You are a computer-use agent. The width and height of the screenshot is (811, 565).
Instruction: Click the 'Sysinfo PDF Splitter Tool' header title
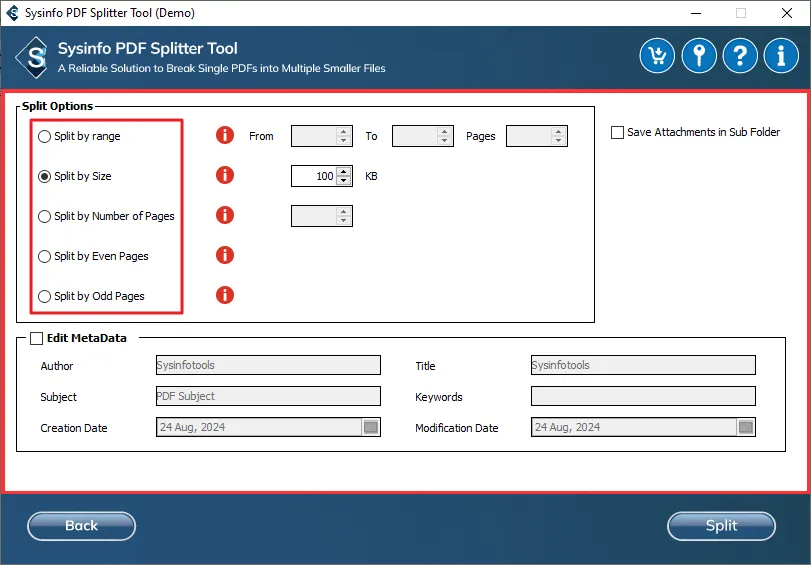(147, 49)
